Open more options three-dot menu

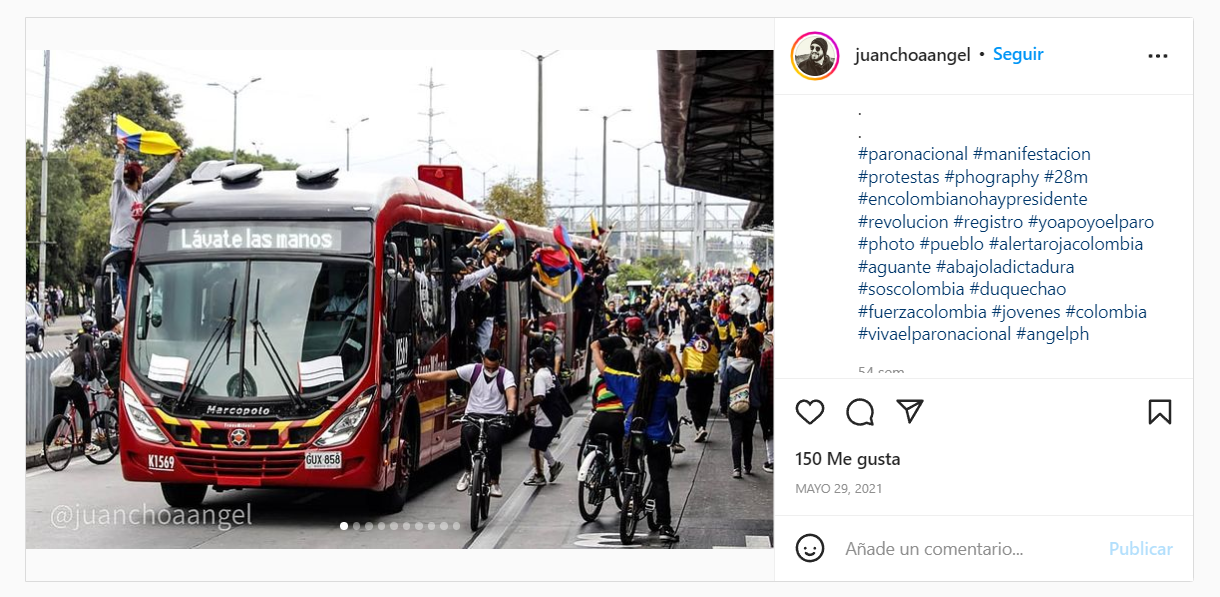pos(1158,56)
